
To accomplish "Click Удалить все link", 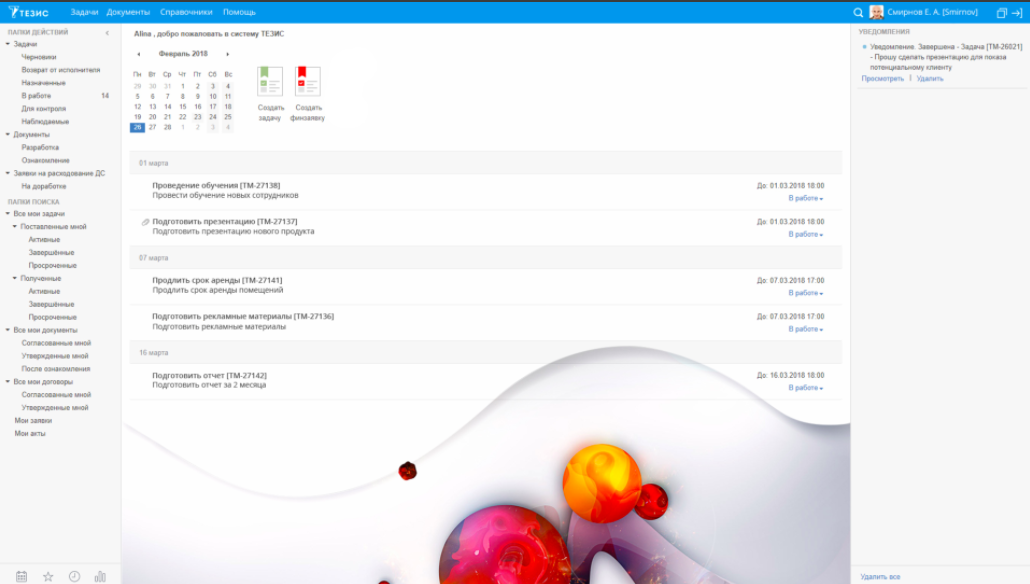I will 880,577.
